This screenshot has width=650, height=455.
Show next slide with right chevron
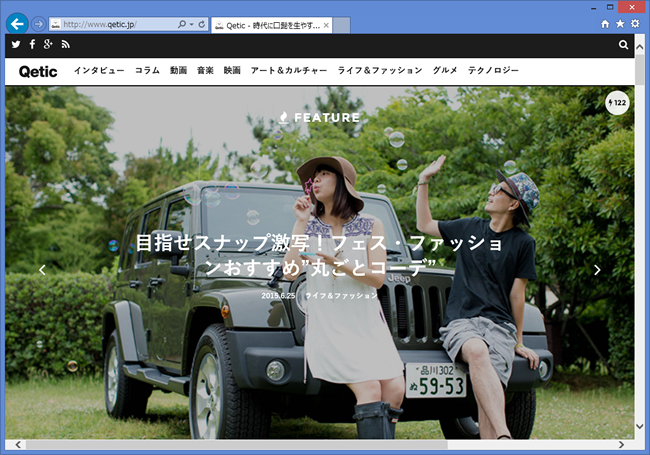click(x=597, y=270)
